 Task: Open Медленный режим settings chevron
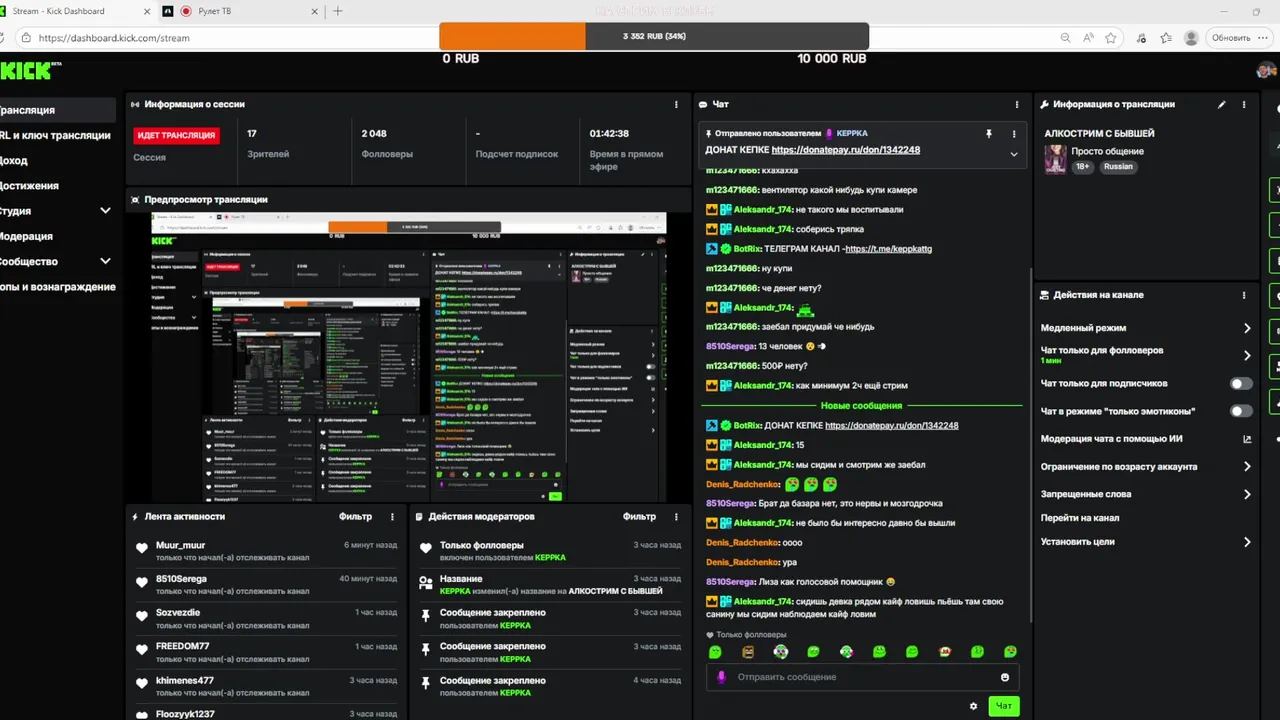[1247, 328]
